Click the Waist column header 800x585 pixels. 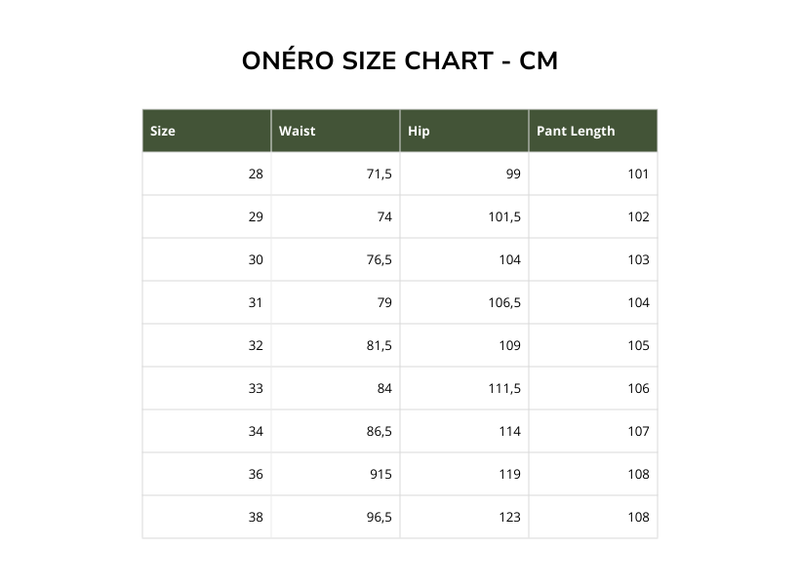(297, 131)
